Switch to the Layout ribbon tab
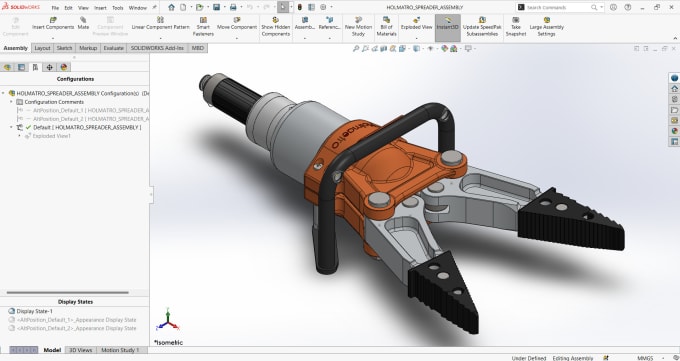680x361 pixels. point(42,48)
